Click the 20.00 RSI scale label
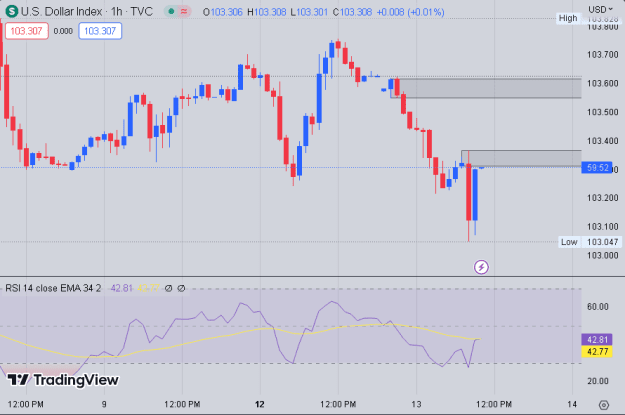Screen dimensions: 625x415 tap(597, 381)
